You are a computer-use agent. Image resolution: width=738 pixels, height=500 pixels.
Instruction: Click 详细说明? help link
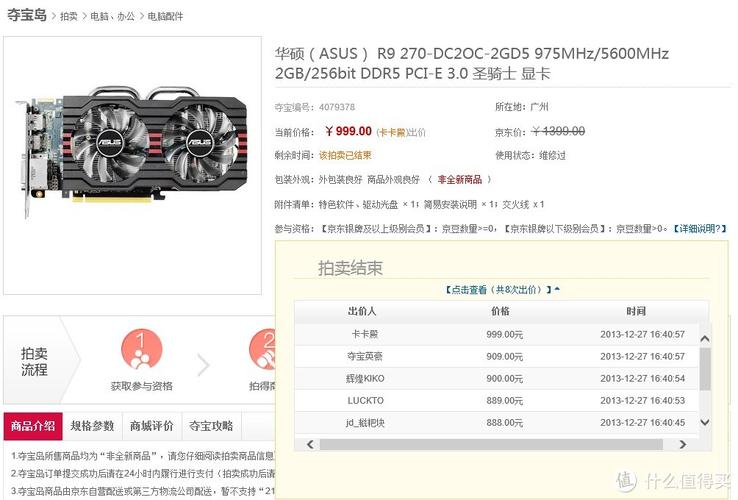tap(700, 229)
